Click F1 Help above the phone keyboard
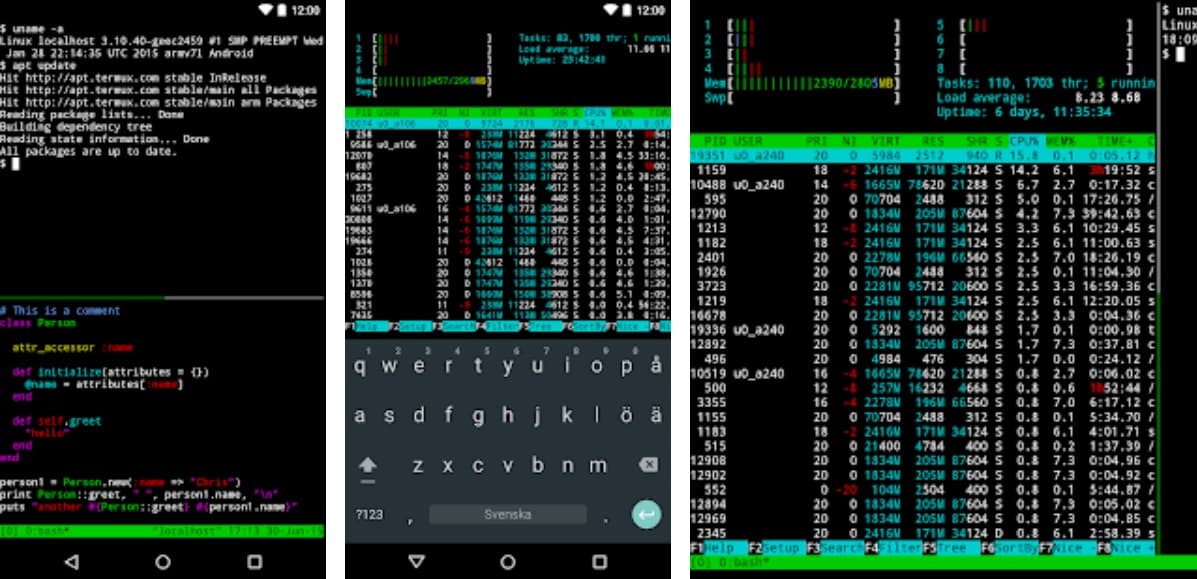 (x=366, y=326)
